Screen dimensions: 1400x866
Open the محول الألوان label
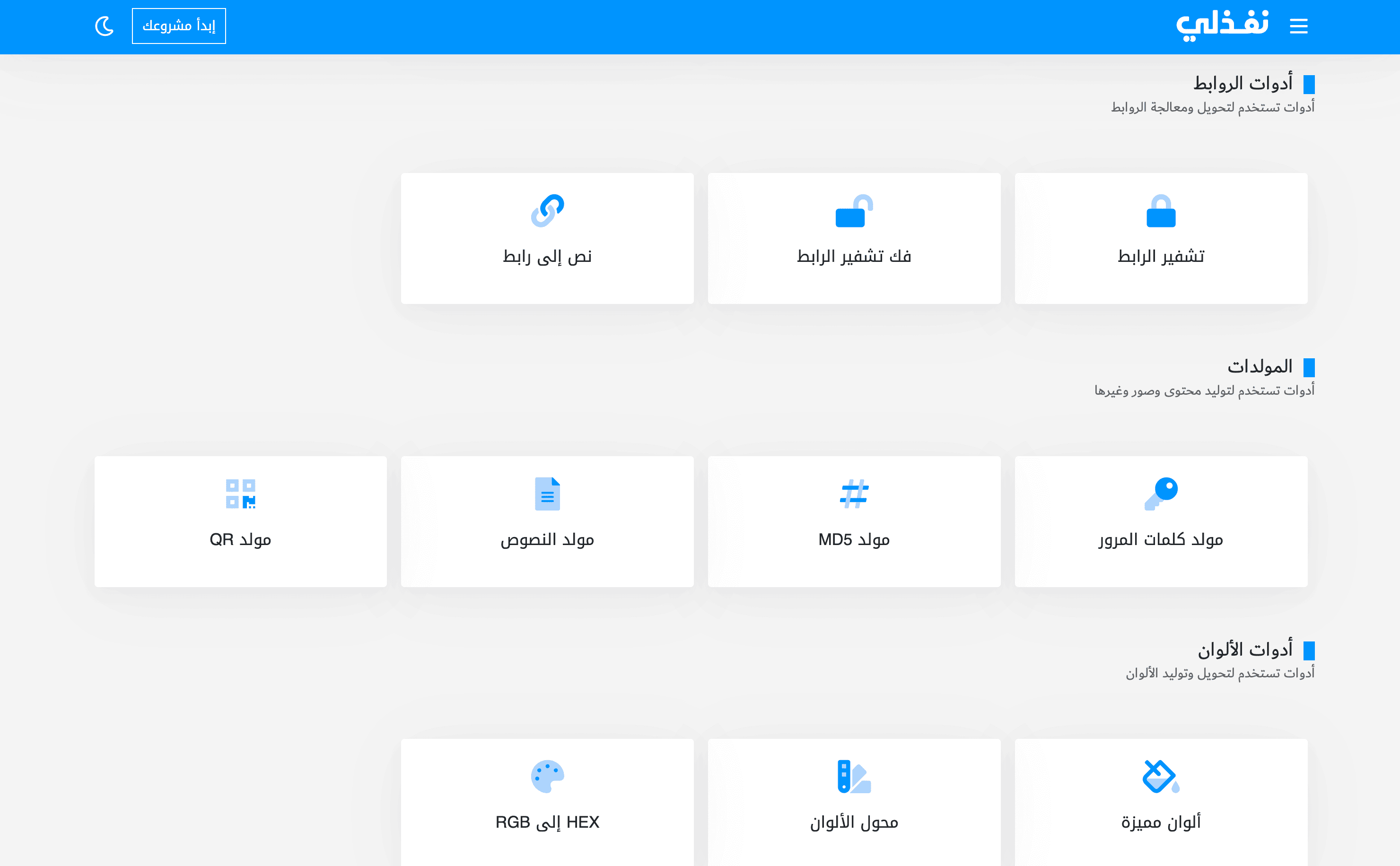pos(854,822)
